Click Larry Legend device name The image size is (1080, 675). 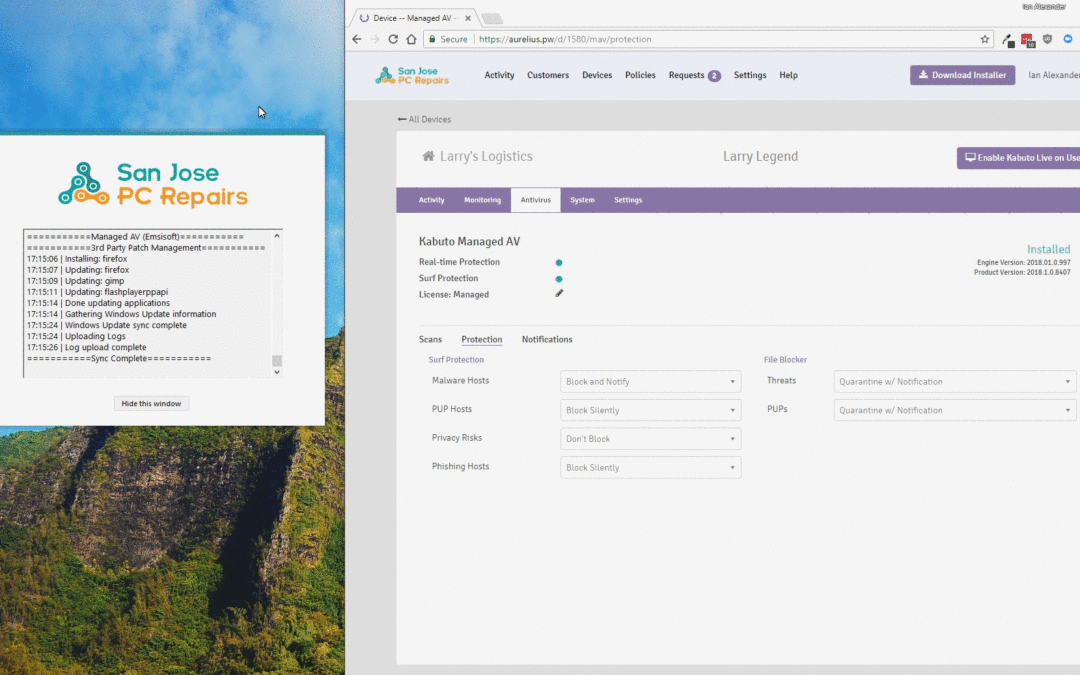click(x=760, y=156)
